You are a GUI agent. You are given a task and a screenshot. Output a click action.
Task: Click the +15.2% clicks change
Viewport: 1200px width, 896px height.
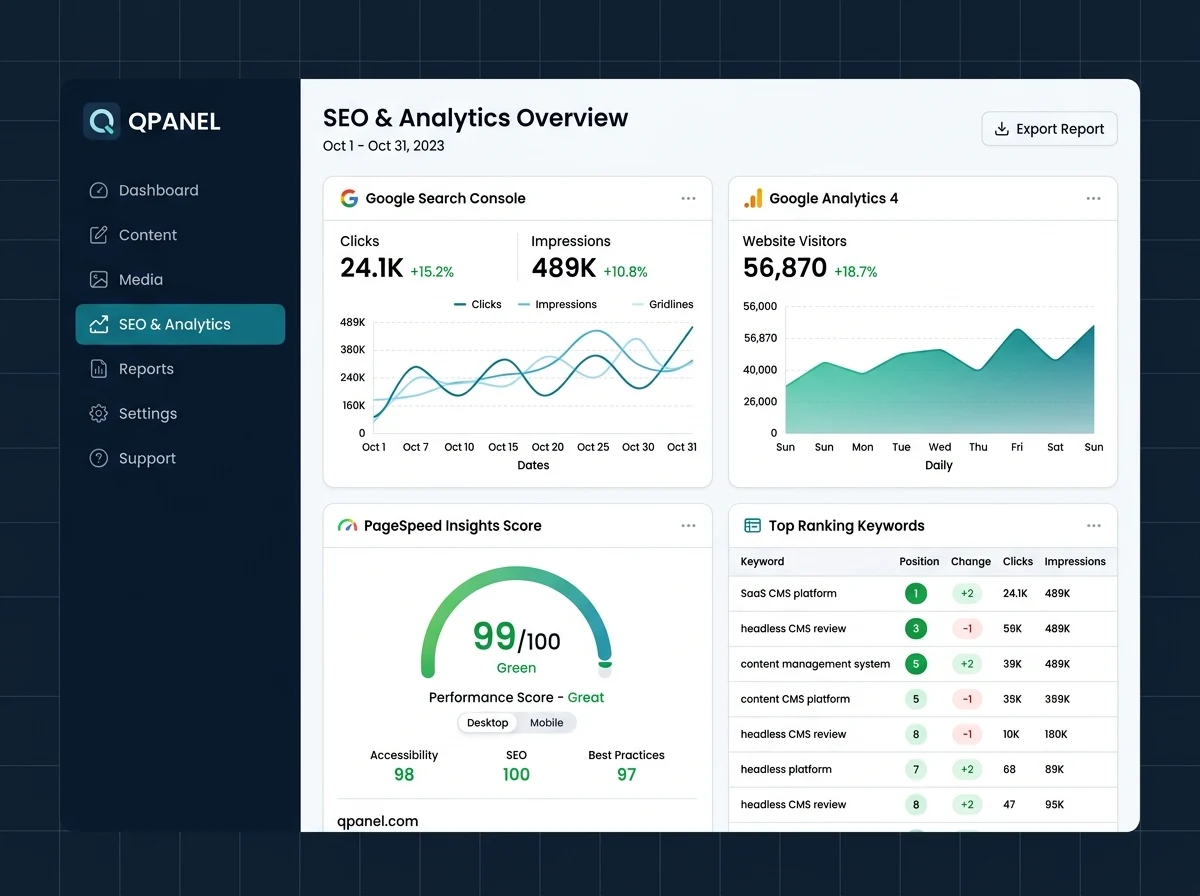pyautogui.click(x=432, y=272)
